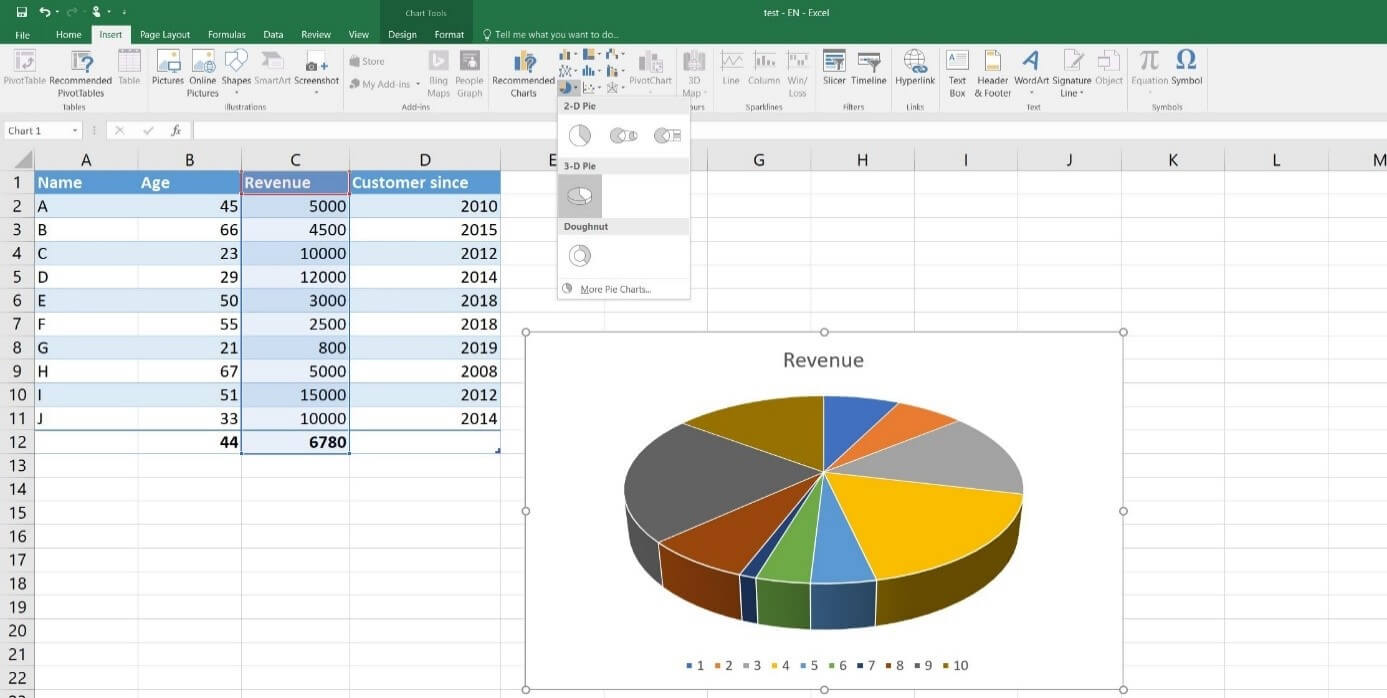Select the 3-D Pie chart option
Viewport: 1387px width, 698px height.
[579, 194]
